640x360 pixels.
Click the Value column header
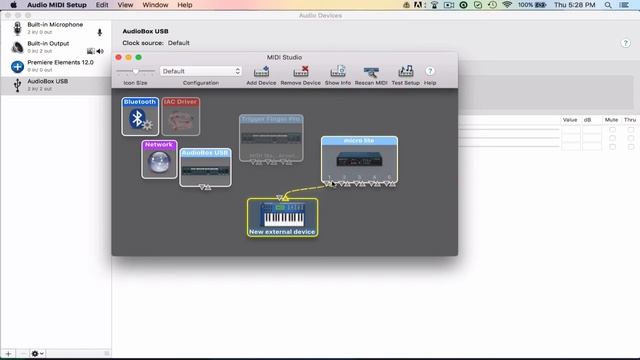click(570, 120)
